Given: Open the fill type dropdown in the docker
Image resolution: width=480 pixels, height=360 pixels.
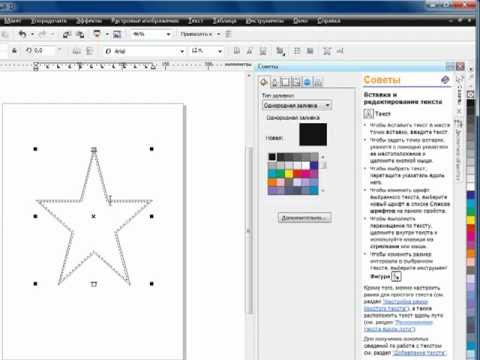Looking at the screenshot, I should 327,106.
